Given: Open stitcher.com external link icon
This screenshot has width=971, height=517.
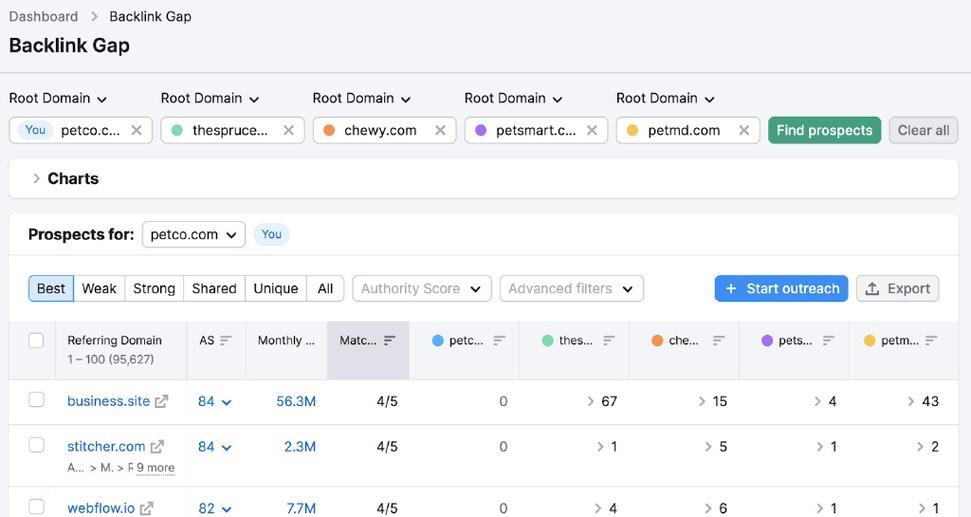Looking at the screenshot, I should (157, 446).
